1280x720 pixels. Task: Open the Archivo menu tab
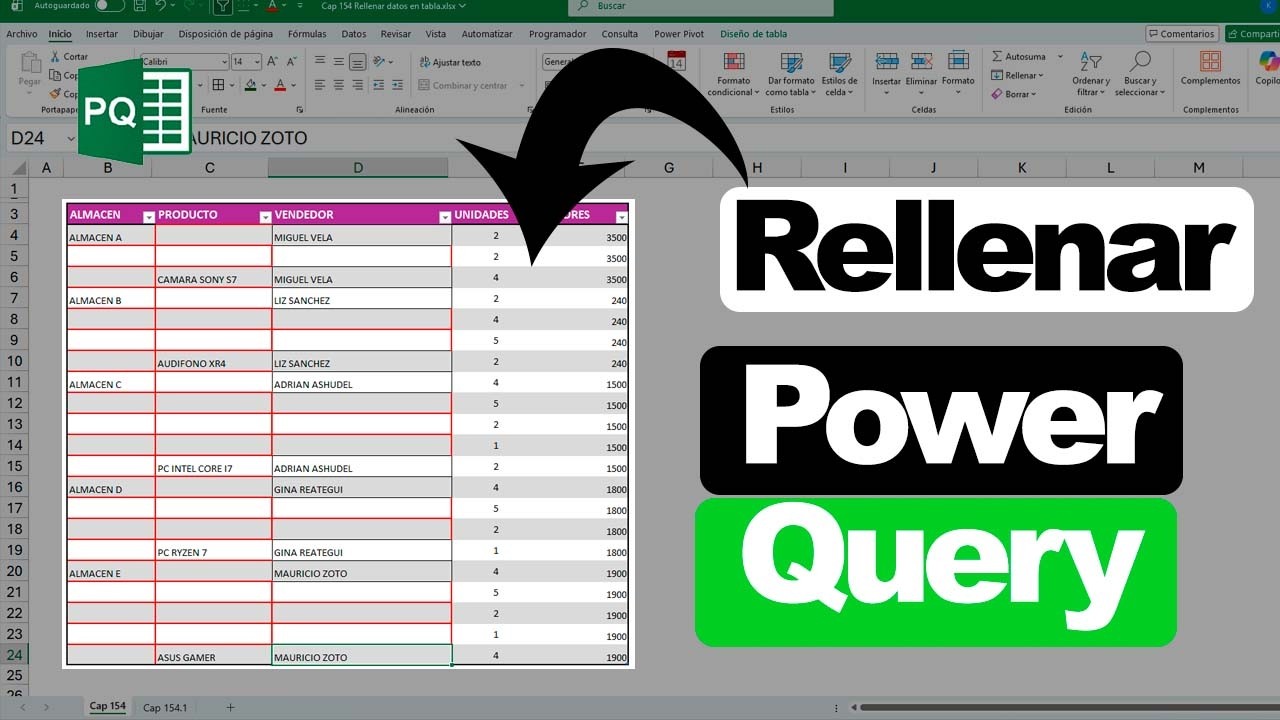[22, 34]
